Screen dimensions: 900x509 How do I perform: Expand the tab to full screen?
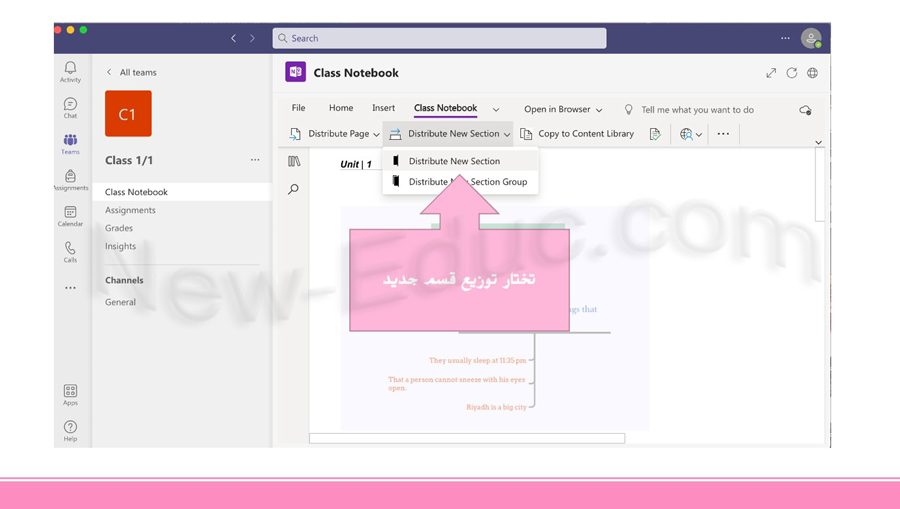tap(771, 73)
